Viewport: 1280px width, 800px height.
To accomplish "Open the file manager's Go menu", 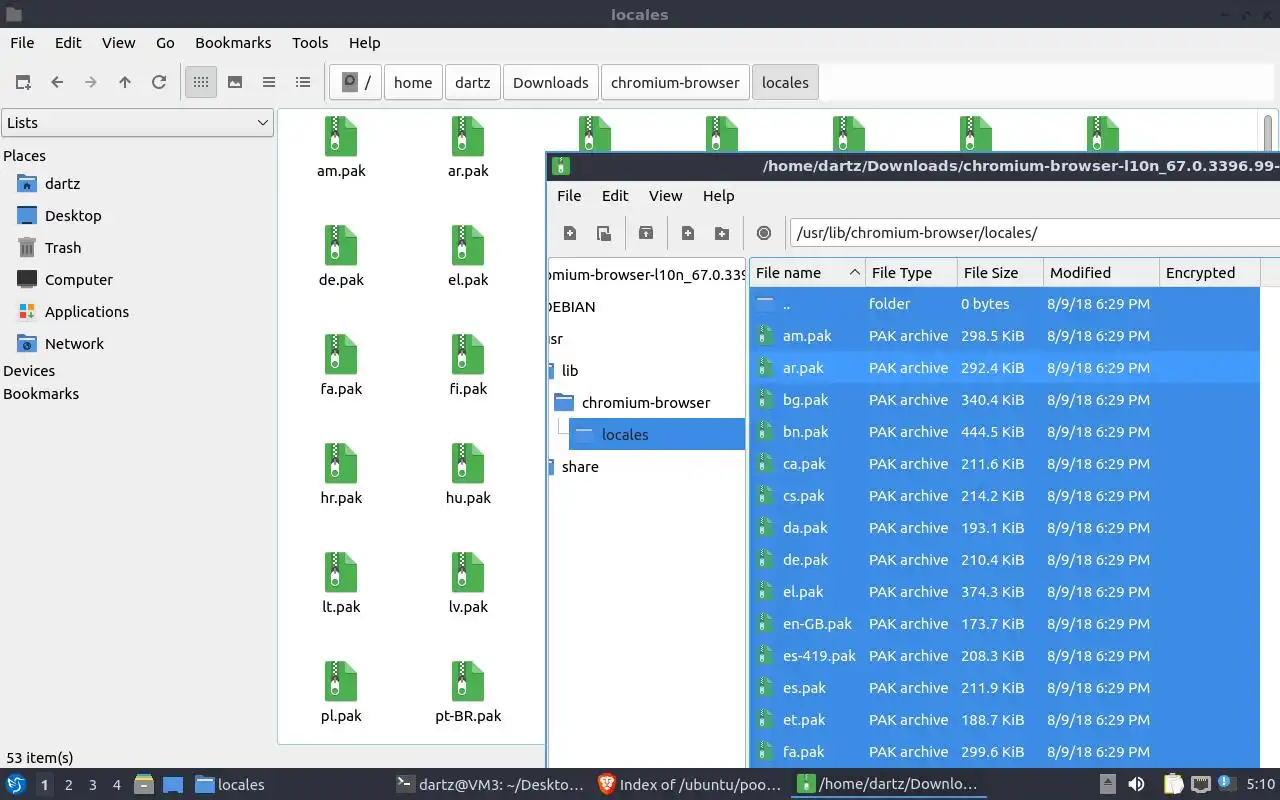I will point(165,43).
